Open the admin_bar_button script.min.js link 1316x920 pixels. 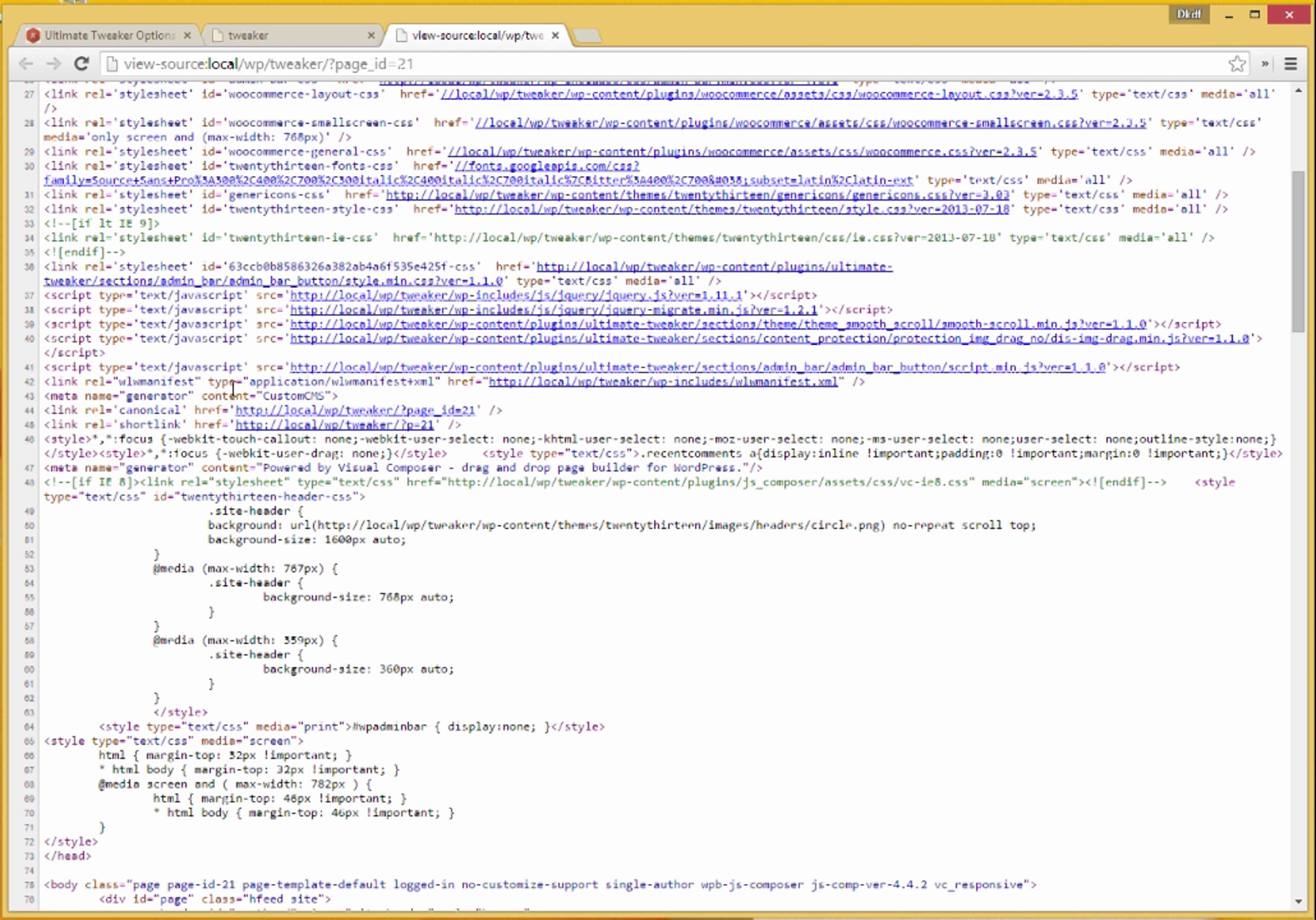click(x=697, y=367)
